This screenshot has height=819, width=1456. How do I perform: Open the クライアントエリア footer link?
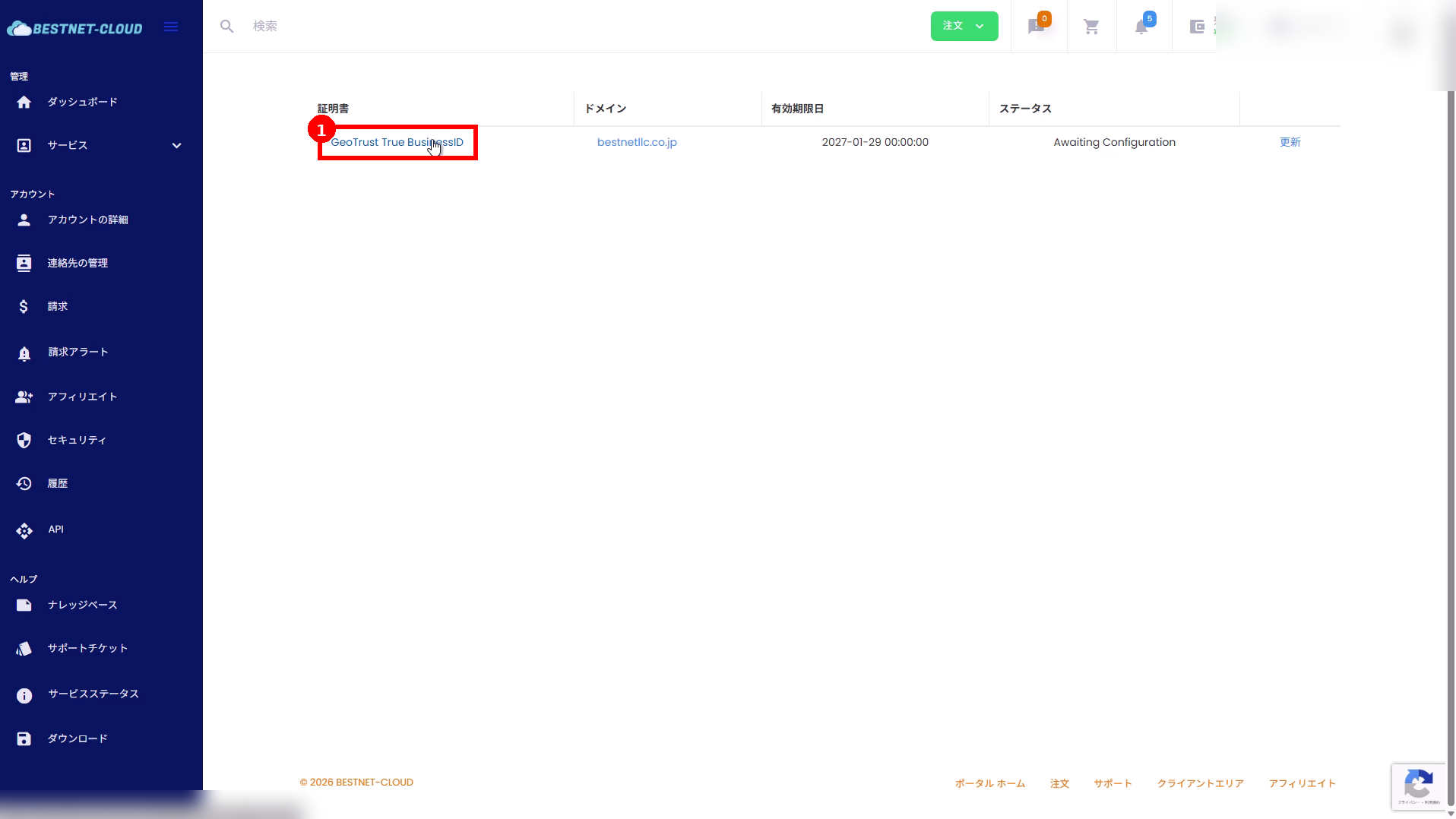click(1200, 783)
